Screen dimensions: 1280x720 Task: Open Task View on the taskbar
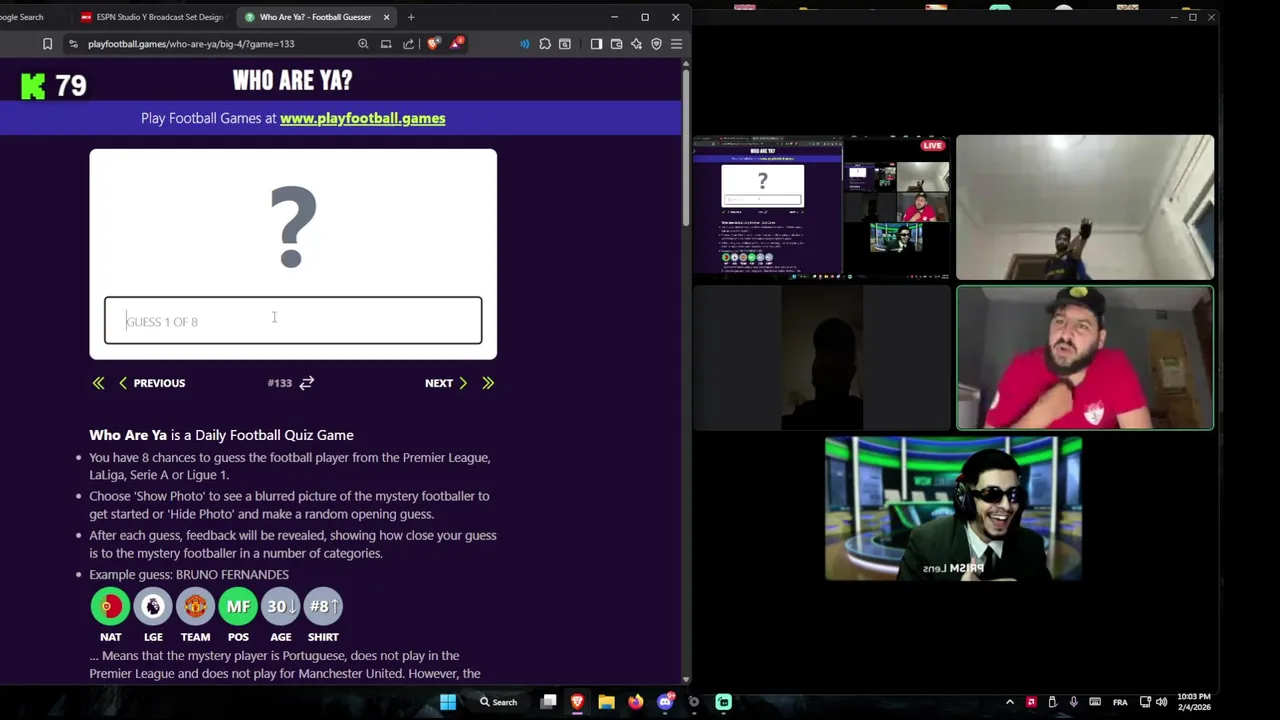click(548, 702)
